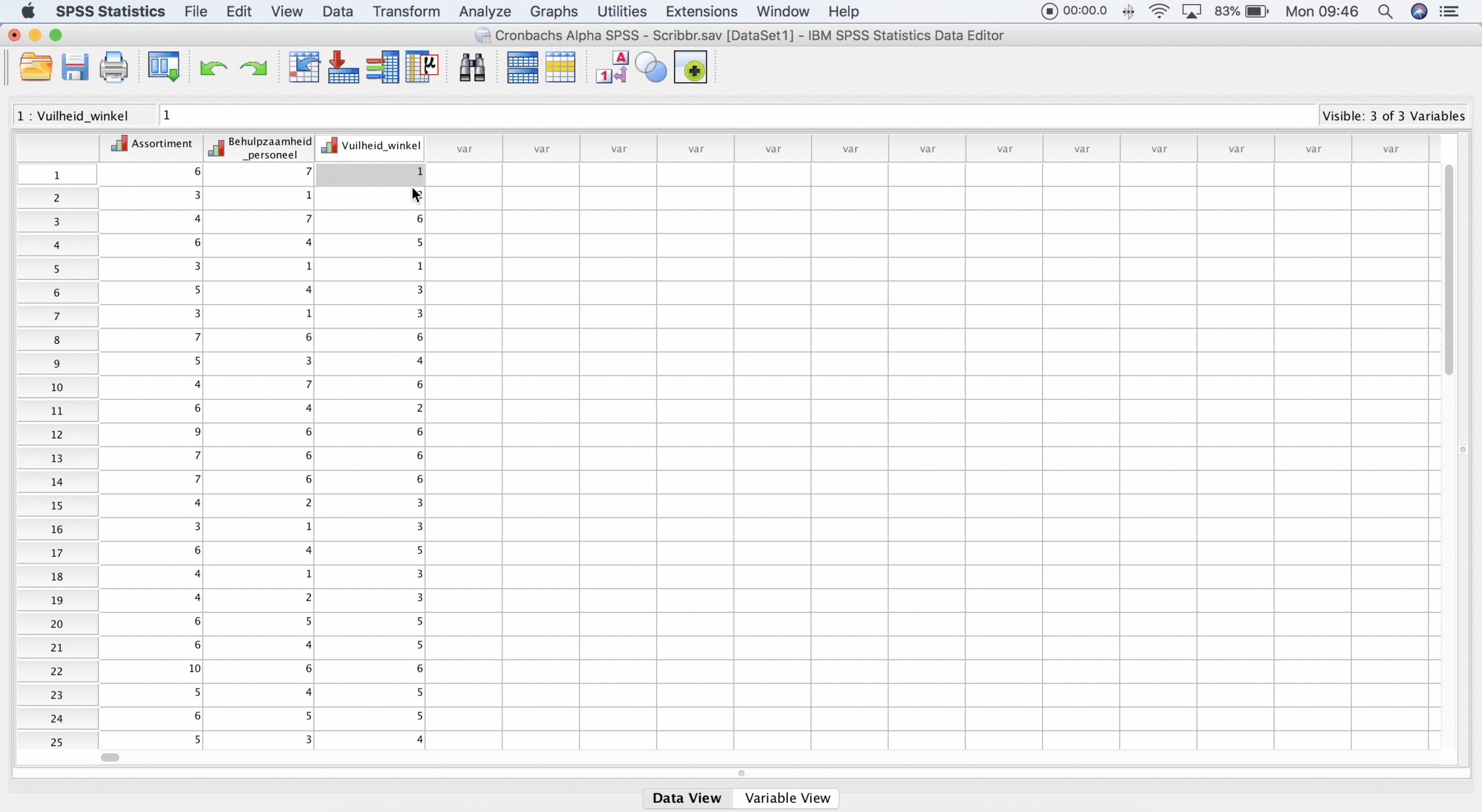The image size is (1482, 812).
Task: Switch to Variable View tab
Action: pyautogui.click(x=787, y=798)
